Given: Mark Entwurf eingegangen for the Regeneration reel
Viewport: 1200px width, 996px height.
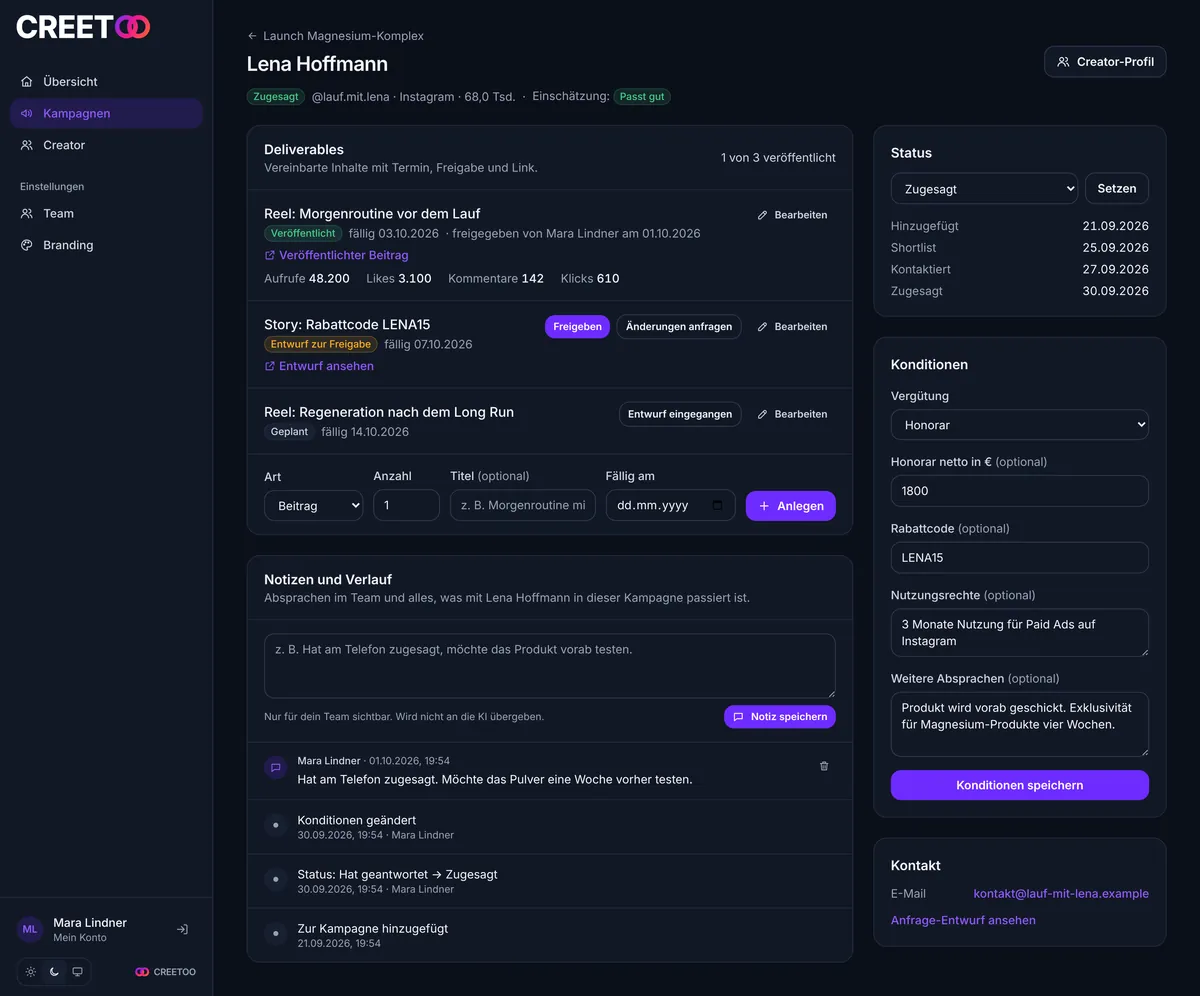Looking at the screenshot, I should tap(680, 414).
